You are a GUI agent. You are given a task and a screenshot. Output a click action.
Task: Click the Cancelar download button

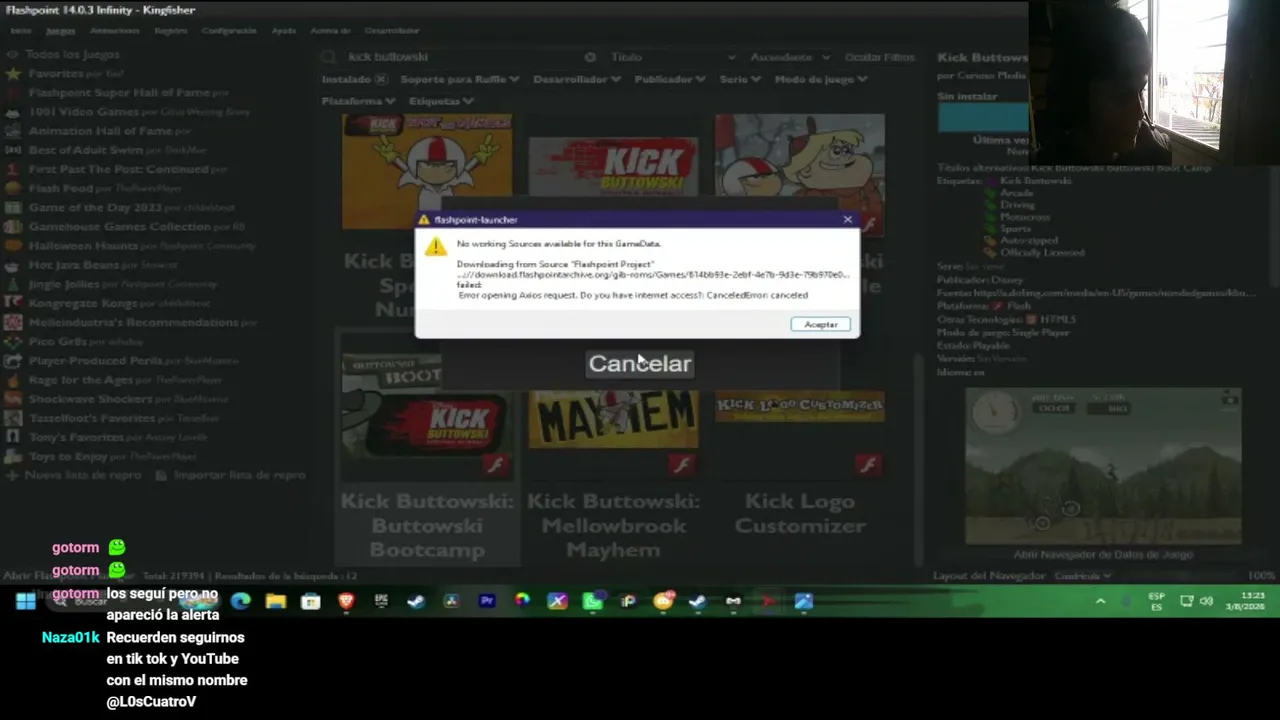click(640, 364)
